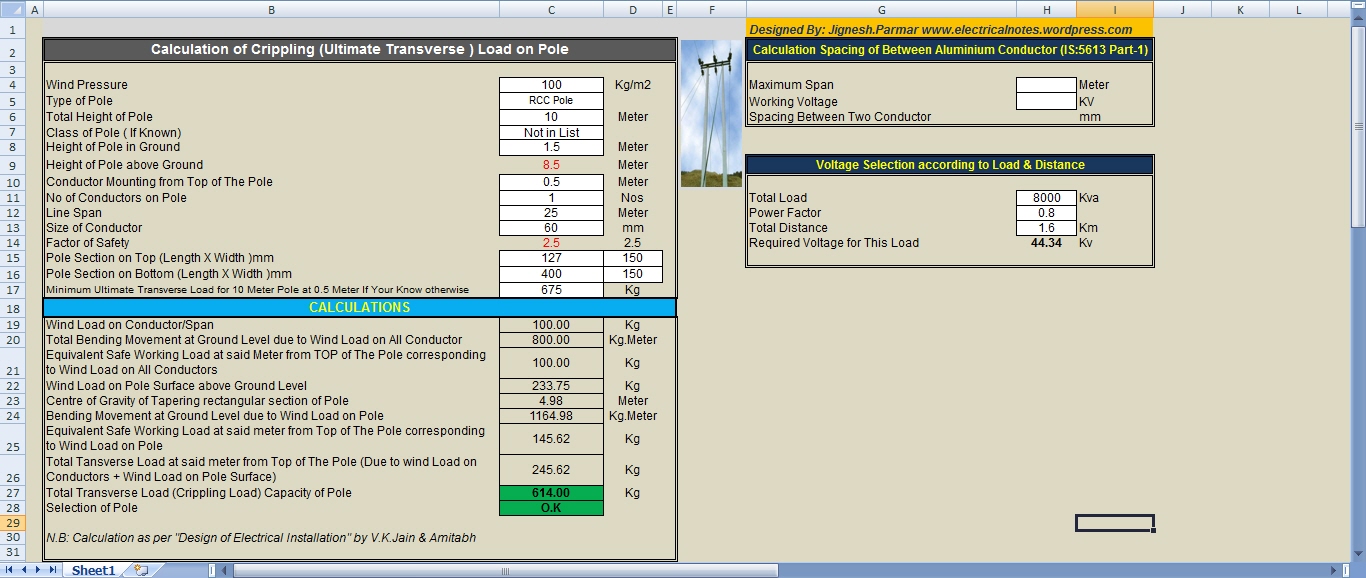Screen dimensions: 1366x578
Task: Select green Crippling Load result cell 614.00
Action: [x=551, y=493]
